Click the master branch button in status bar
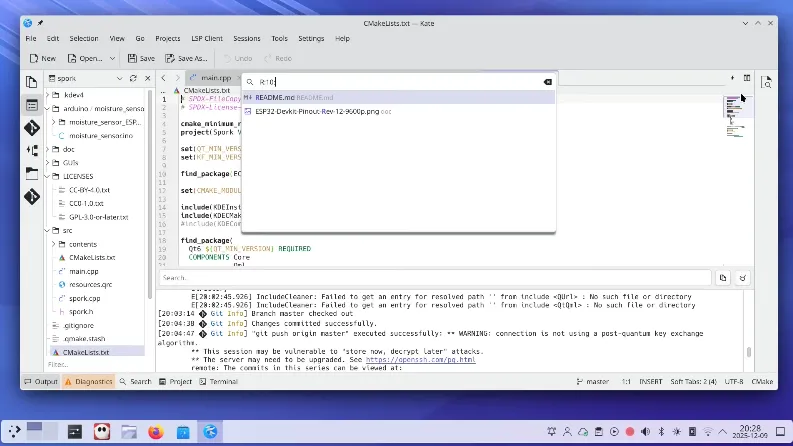Viewport: 793px width, 446px height. pyautogui.click(x=592, y=381)
